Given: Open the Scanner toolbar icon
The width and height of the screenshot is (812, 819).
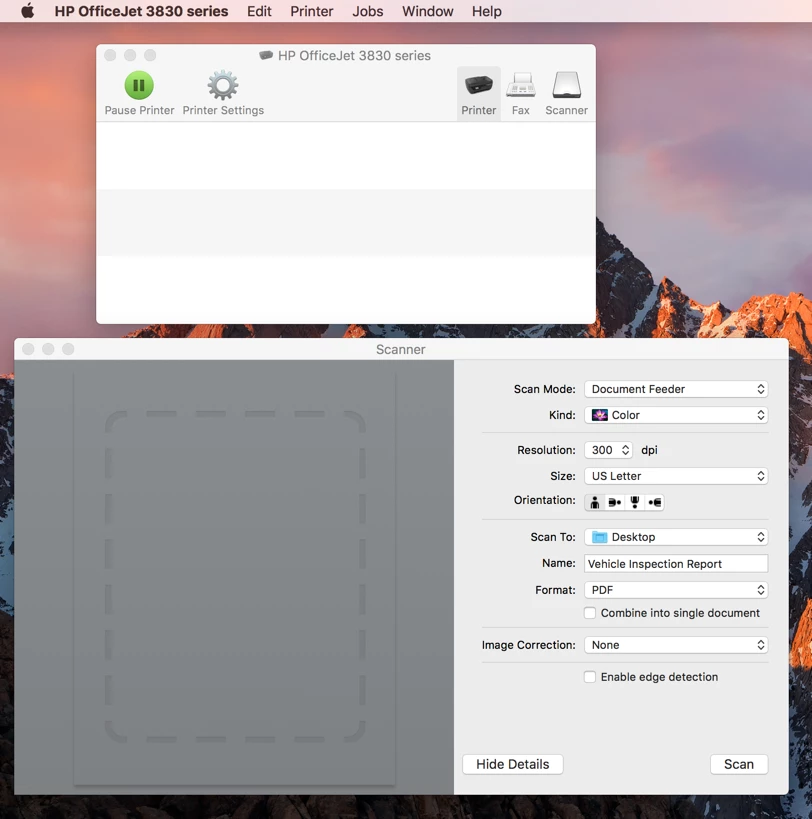Looking at the screenshot, I should (x=567, y=85).
